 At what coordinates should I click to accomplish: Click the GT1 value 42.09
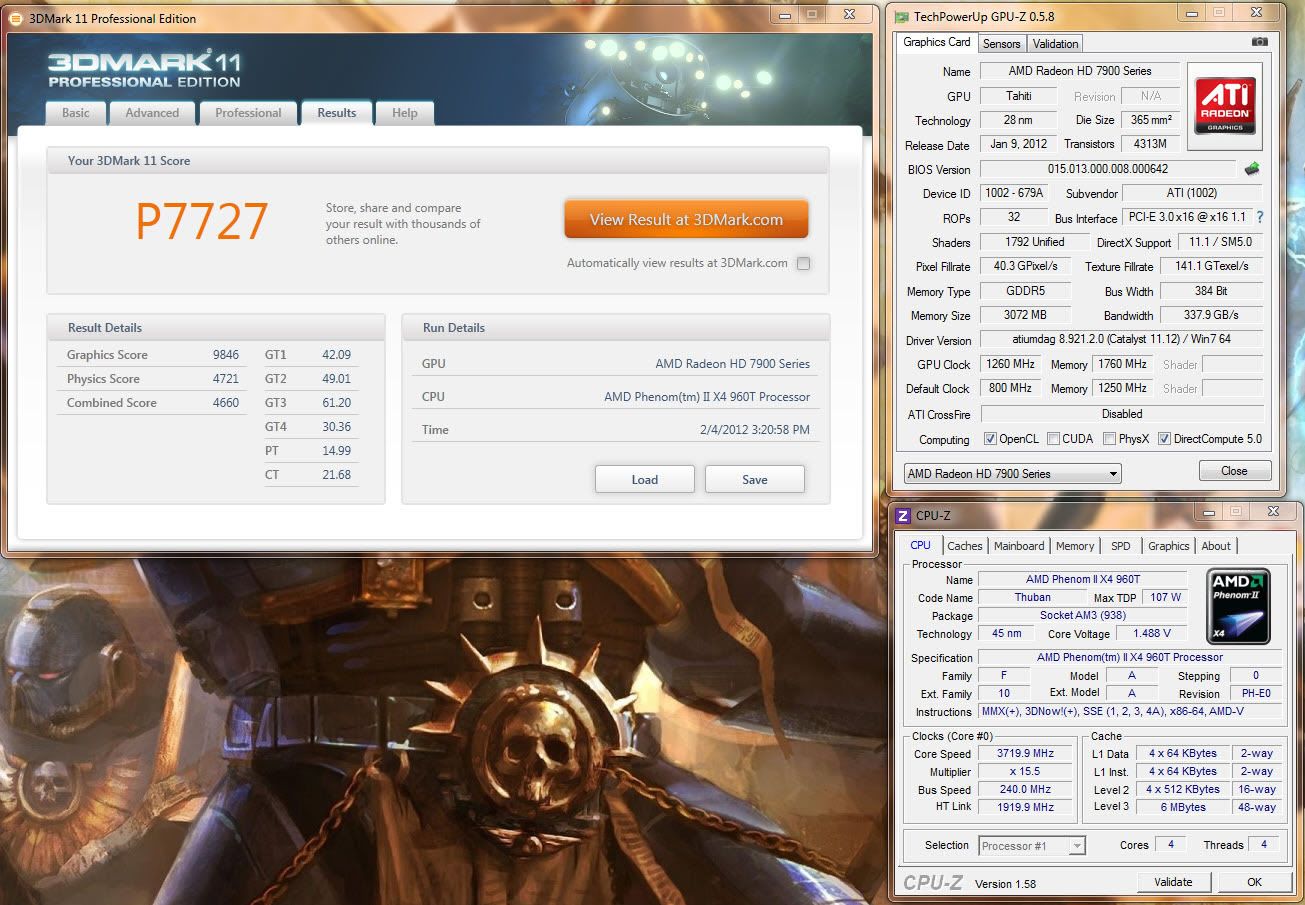click(x=336, y=355)
